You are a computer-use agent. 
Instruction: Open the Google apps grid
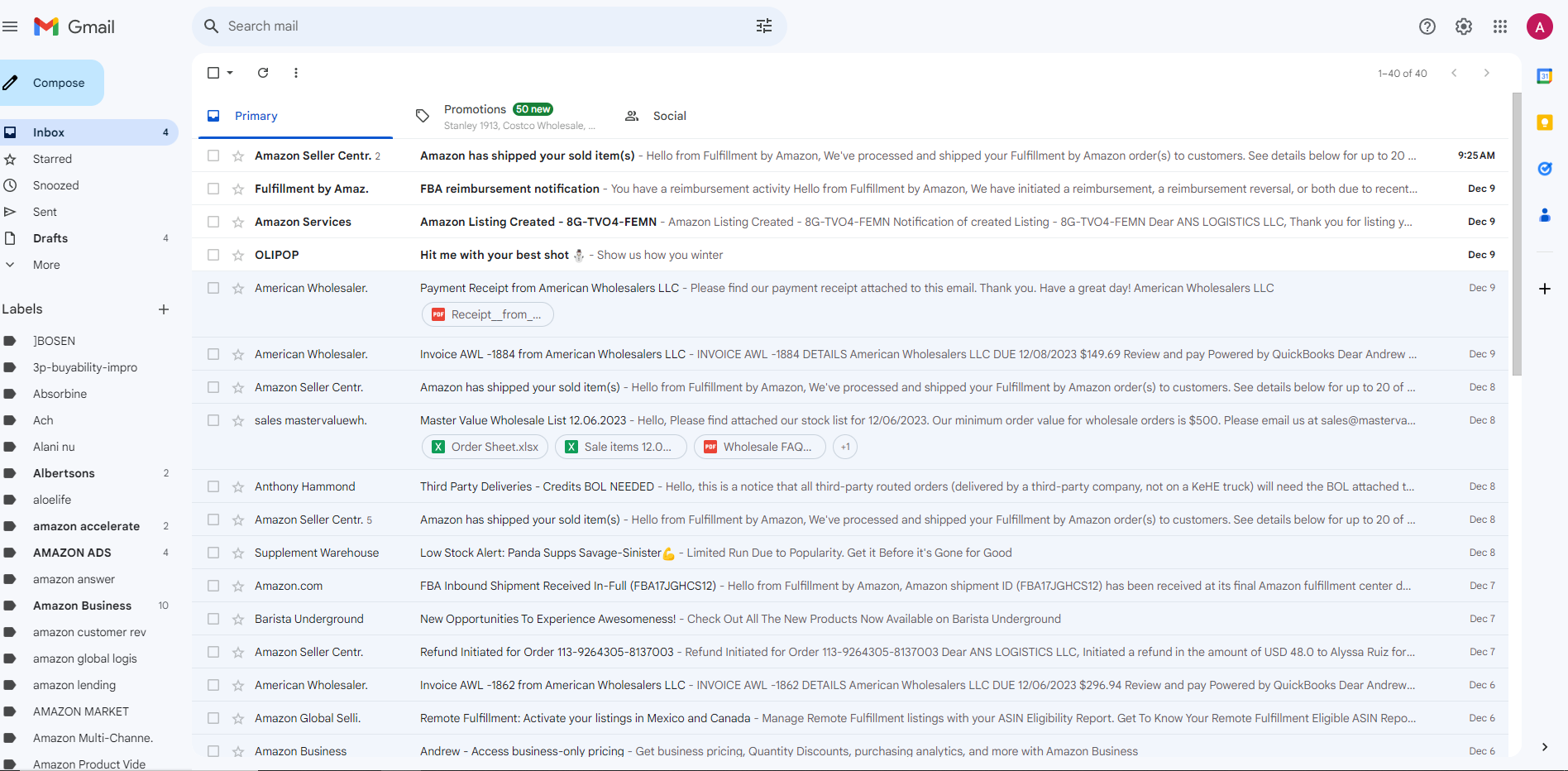pyautogui.click(x=1500, y=26)
